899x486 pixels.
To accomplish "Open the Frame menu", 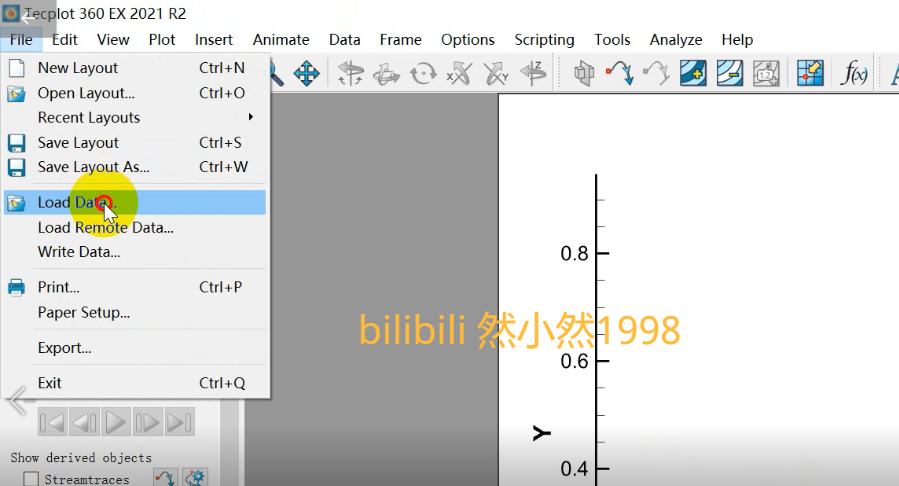I will (x=400, y=40).
